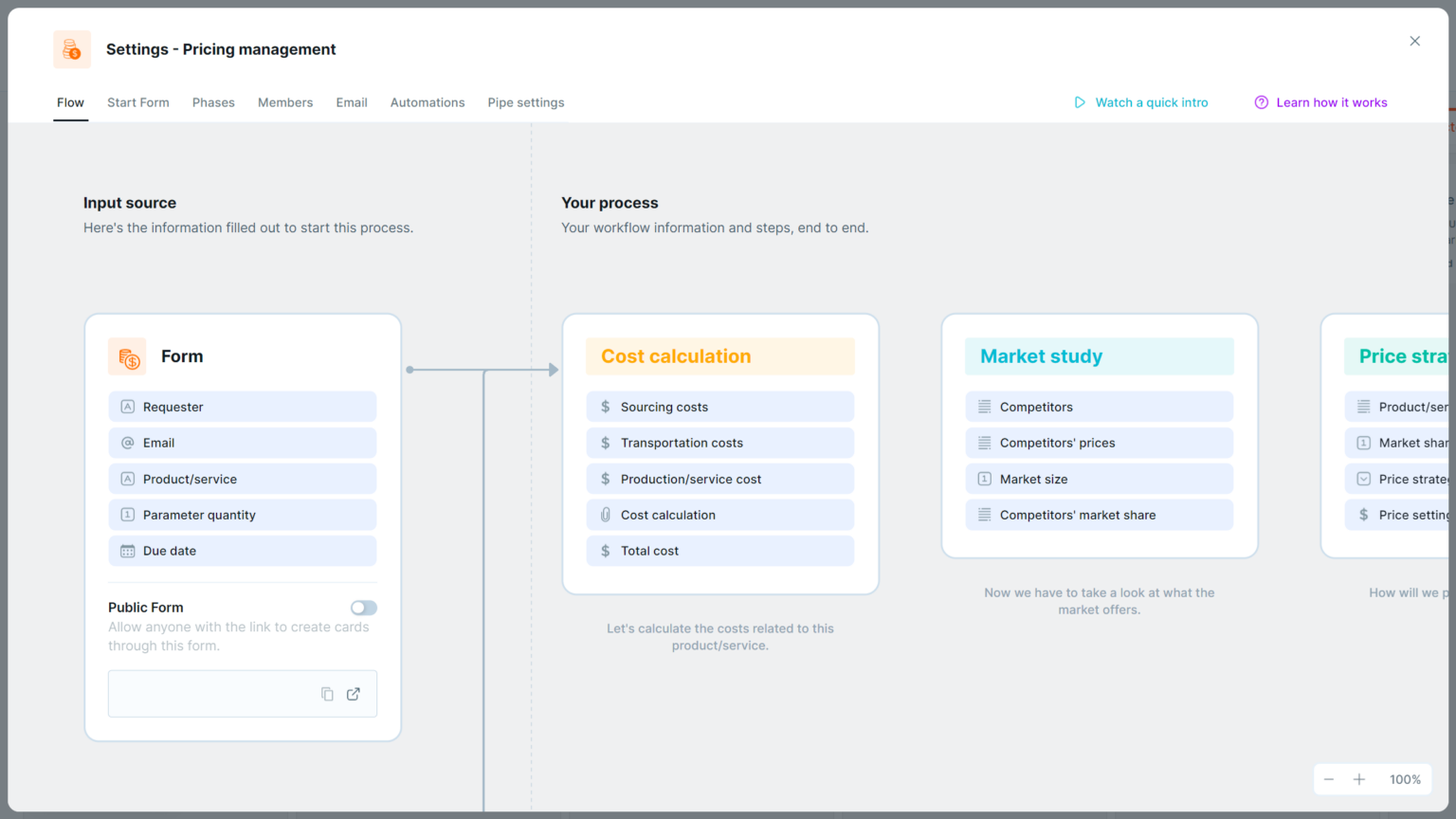The width and height of the screenshot is (1456, 819).
Task: Click the paperclip icon beside Cost calculation field
Action: pyautogui.click(x=606, y=515)
